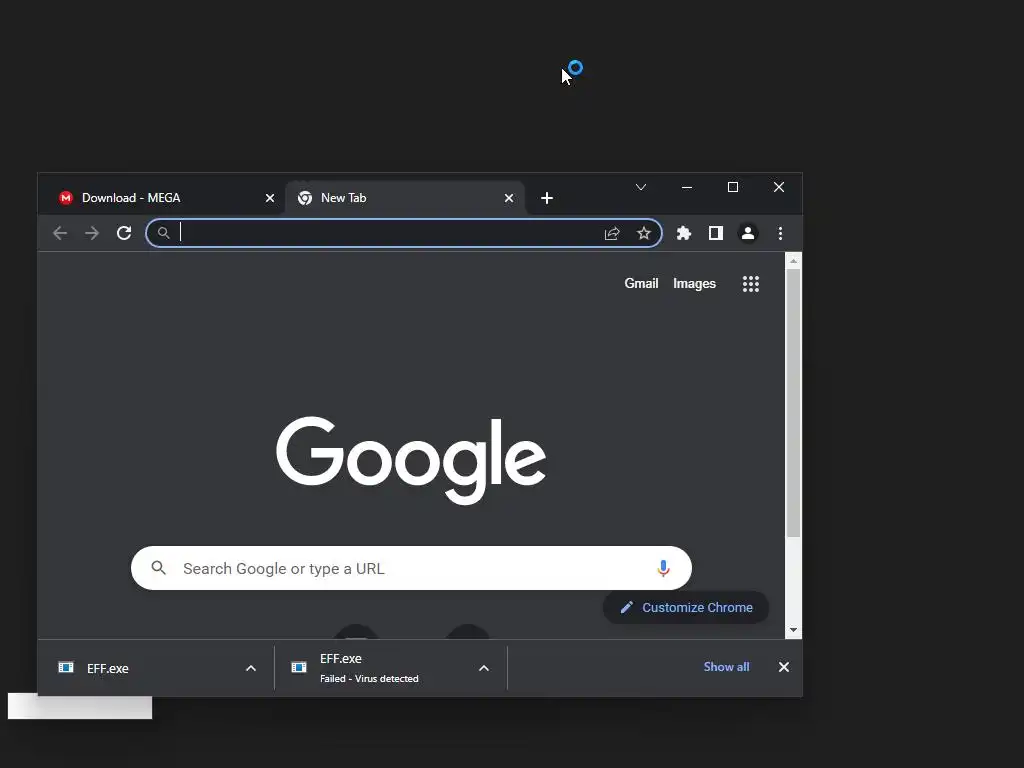
Task: Expand options for first EFF.exe download
Action: 251,668
